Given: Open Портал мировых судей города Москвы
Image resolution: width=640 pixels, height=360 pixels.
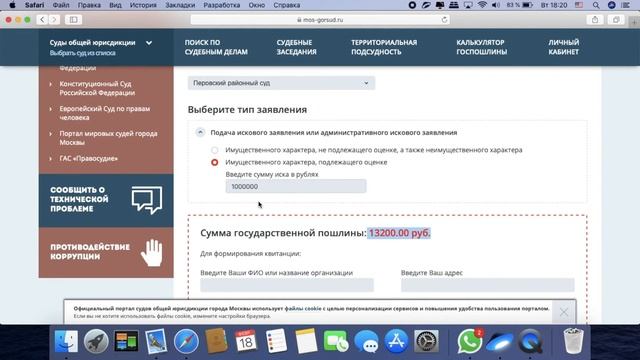Looking at the screenshot, I should pos(108,138).
